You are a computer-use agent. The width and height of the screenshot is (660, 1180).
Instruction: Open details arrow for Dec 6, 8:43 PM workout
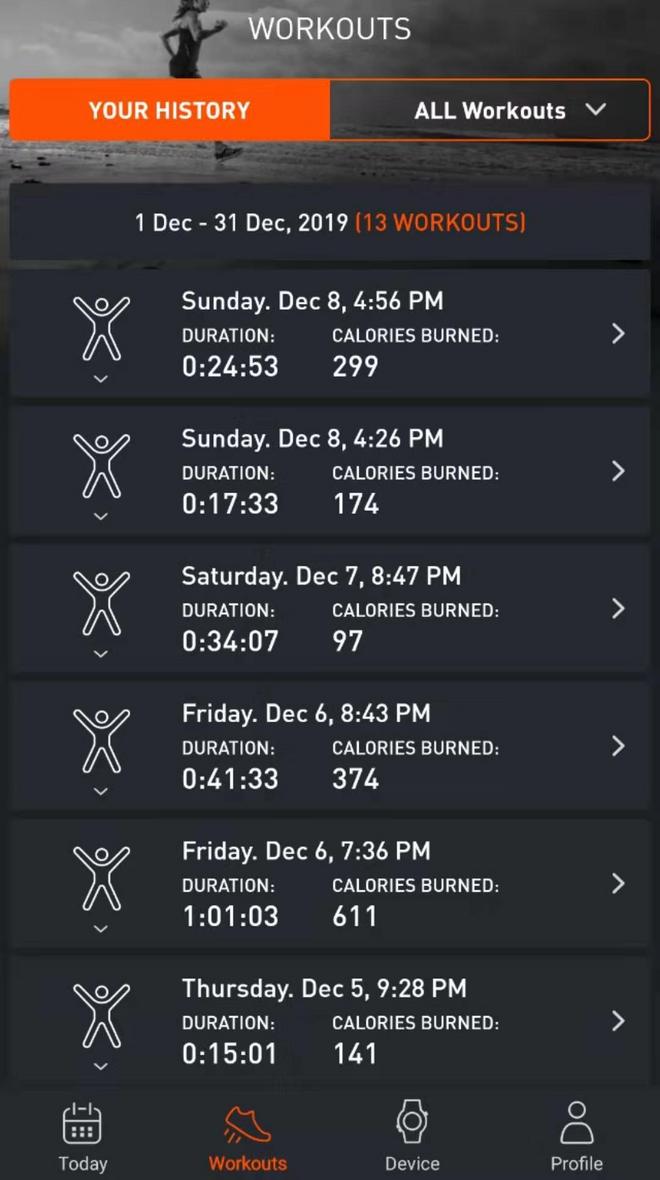point(618,746)
